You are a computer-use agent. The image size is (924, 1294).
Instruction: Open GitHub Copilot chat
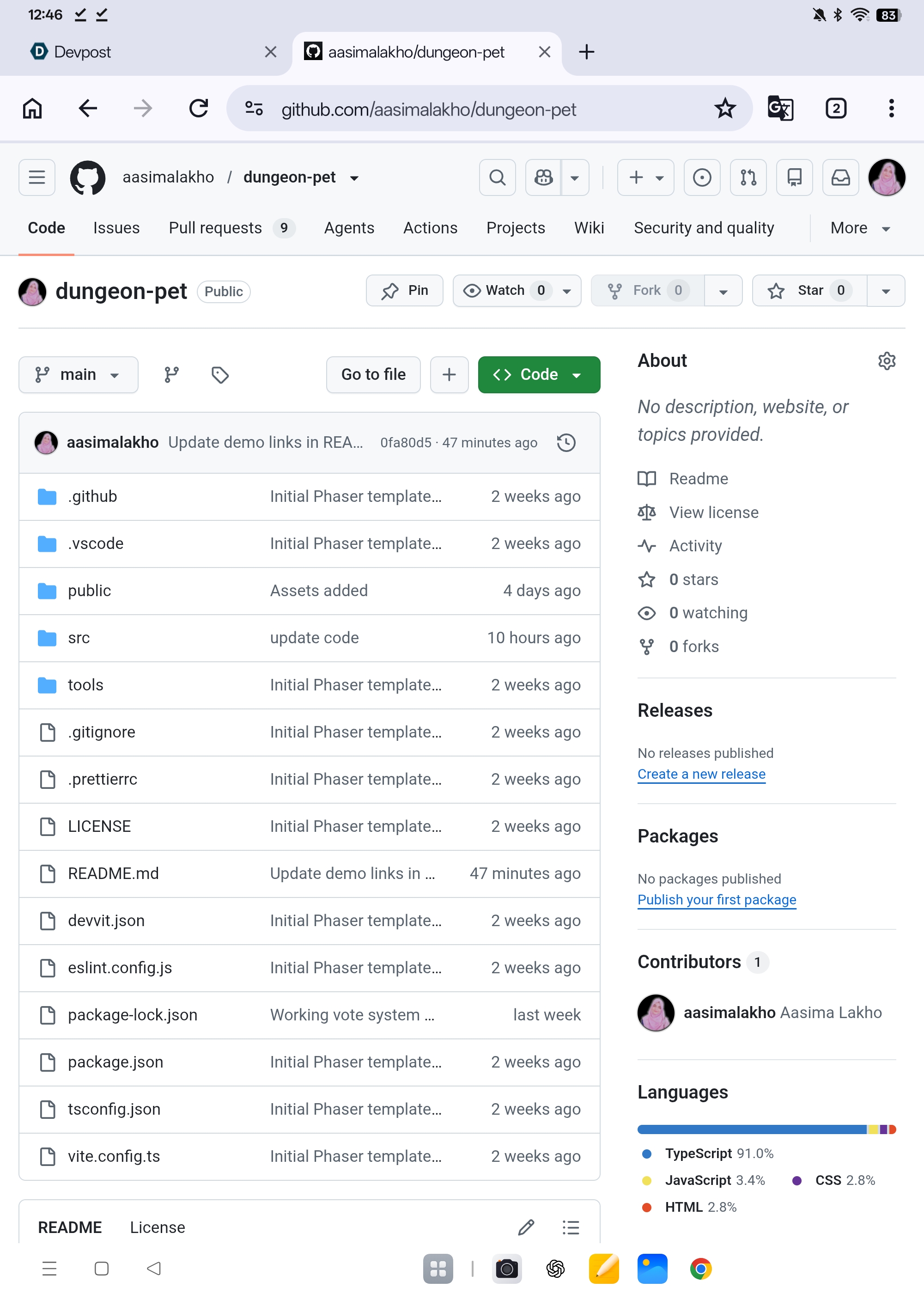click(543, 177)
